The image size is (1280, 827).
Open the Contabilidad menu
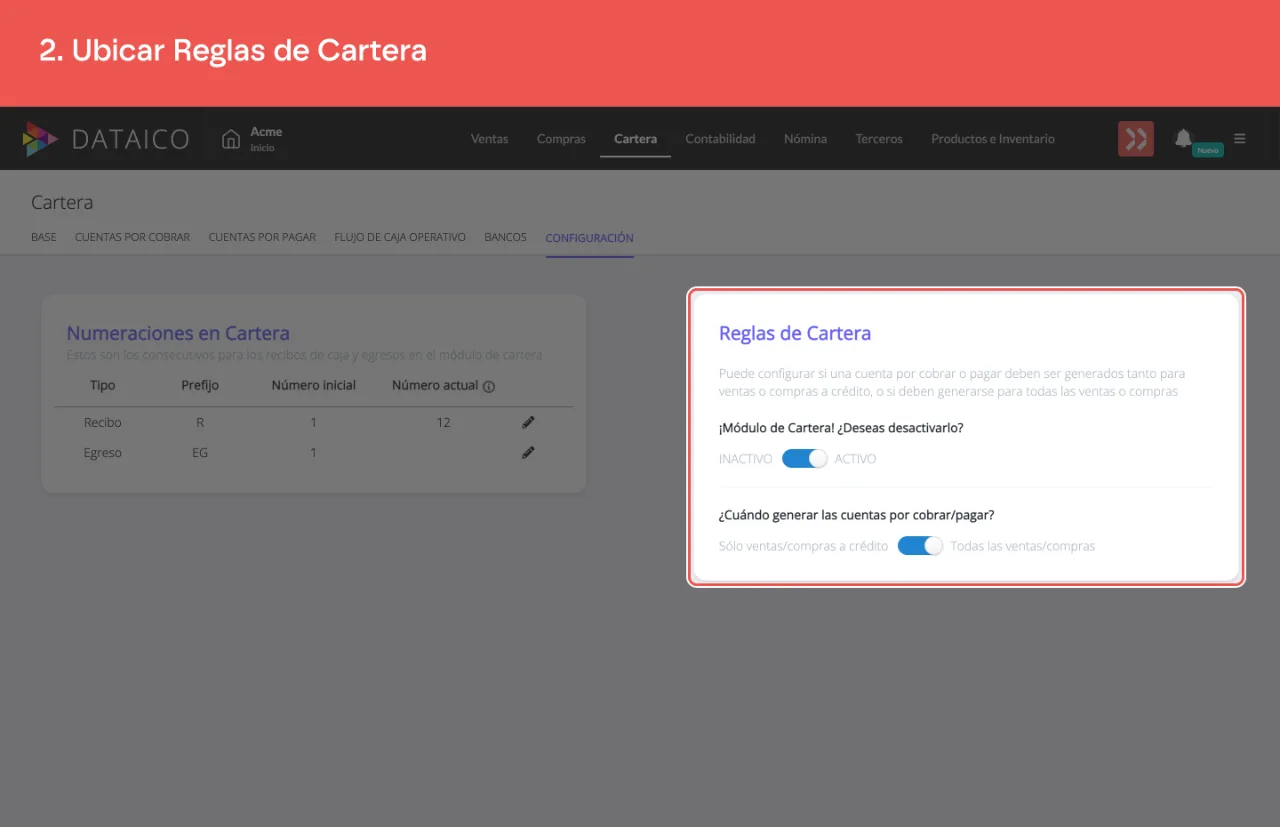[x=720, y=139]
